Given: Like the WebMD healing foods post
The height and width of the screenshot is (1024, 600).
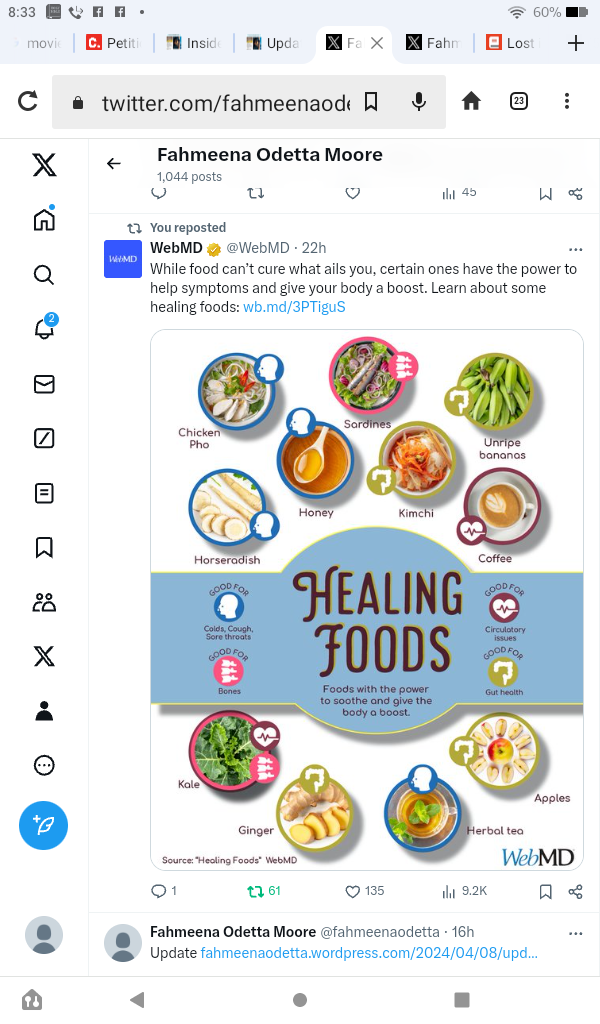Looking at the screenshot, I should coord(352,891).
